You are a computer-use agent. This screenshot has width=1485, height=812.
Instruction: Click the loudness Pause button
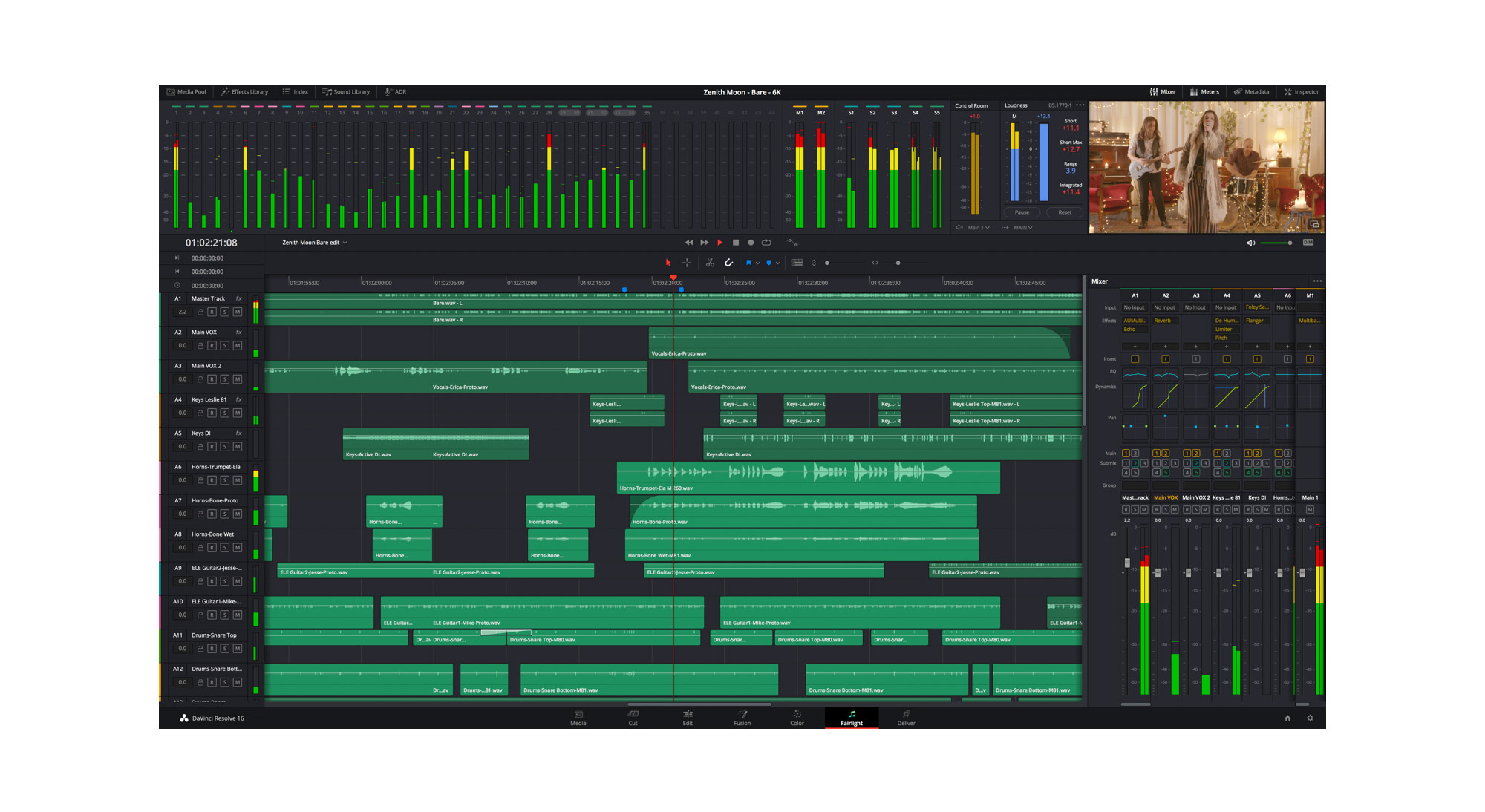point(1022,212)
